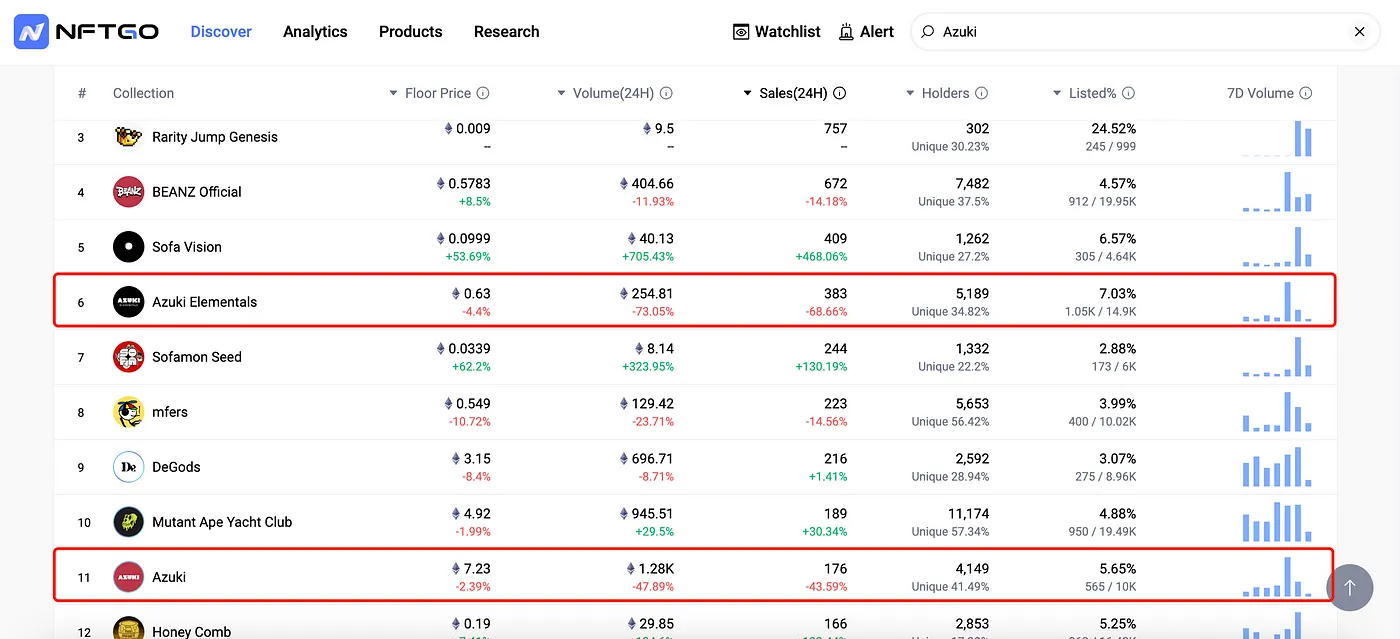1400x639 pixels.
Task: Open the Mutant Ape Yacht Club collection
Action: (x=222, y=522)
